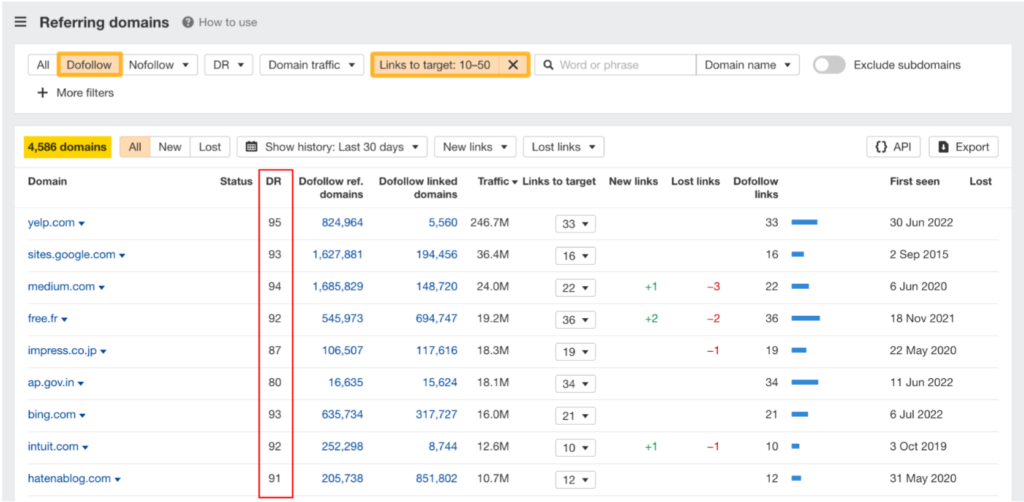The height and width of the screenshot is (502, 1024).
Task: Click 694,747 linked domains value
Action: pyautogui.click(x=437, y=319)
